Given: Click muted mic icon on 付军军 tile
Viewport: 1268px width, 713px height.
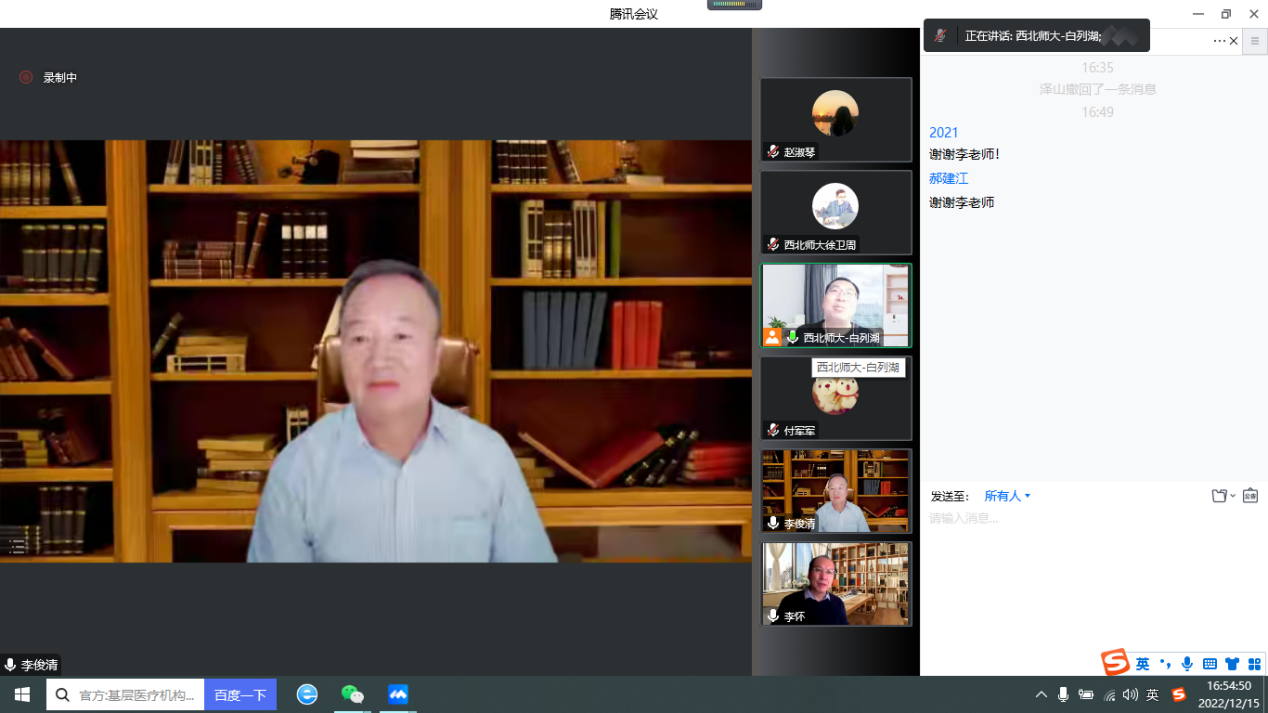Looking at the screenshot, I should [x=773, y=431].
